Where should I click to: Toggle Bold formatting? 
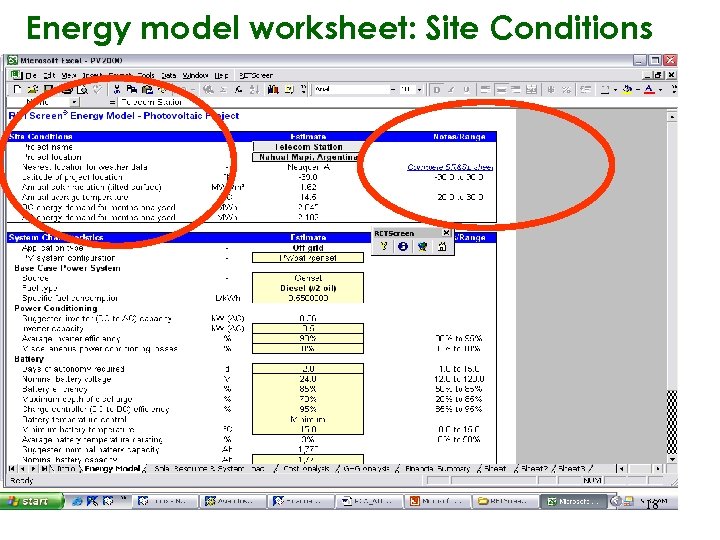(x=436, y=90)
